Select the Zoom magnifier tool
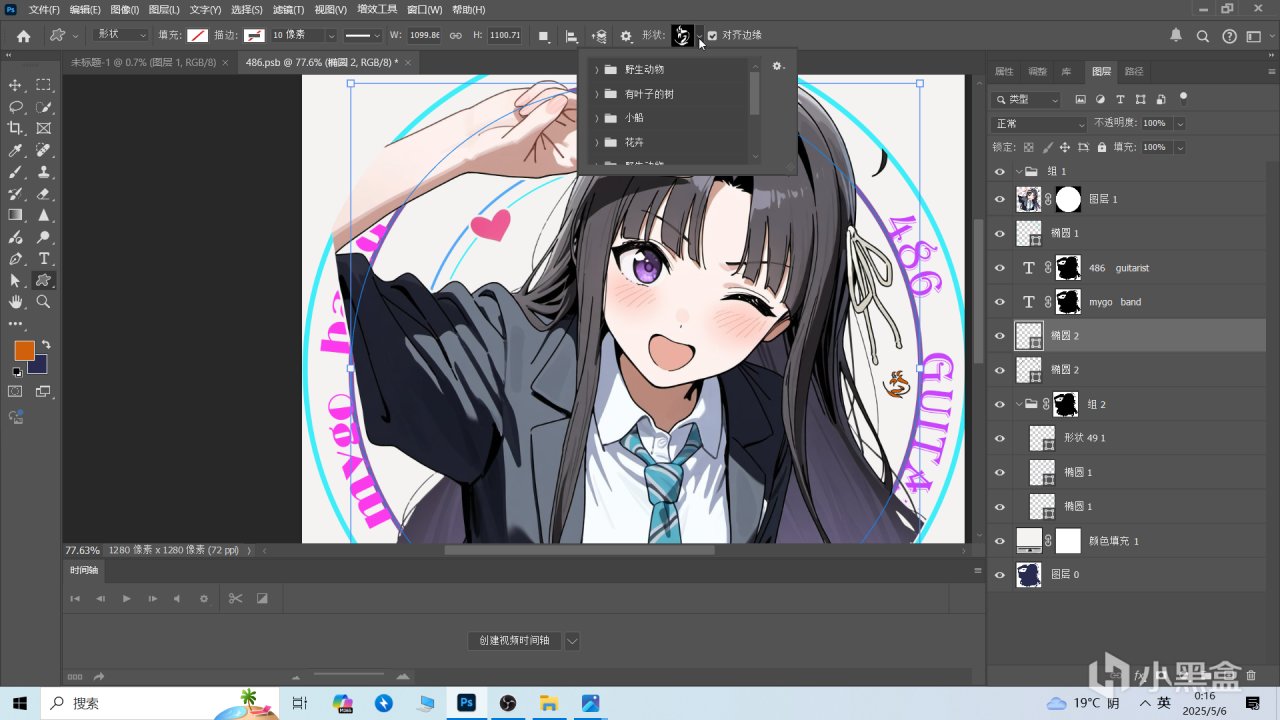This screenshot has height=720, width=1280. click(44, 302)
